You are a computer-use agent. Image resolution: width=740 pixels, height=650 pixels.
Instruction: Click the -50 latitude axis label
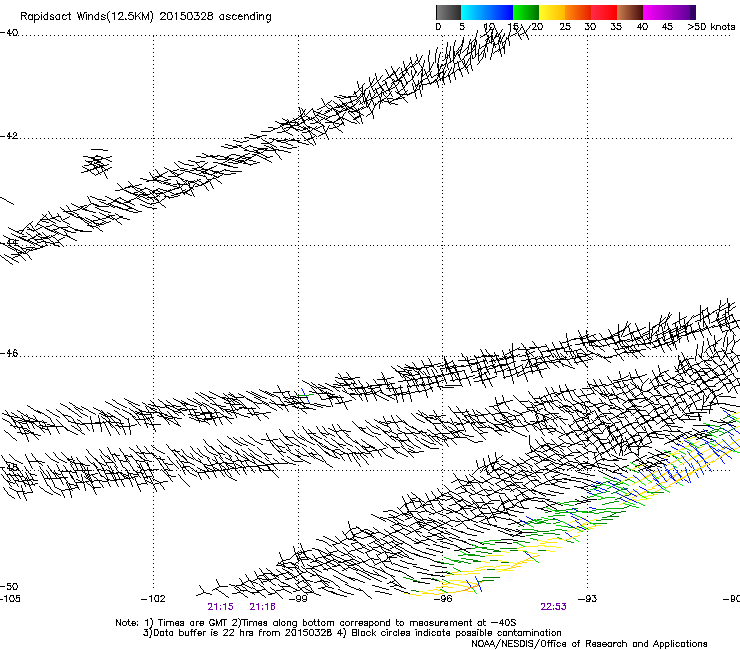[9, 587]
